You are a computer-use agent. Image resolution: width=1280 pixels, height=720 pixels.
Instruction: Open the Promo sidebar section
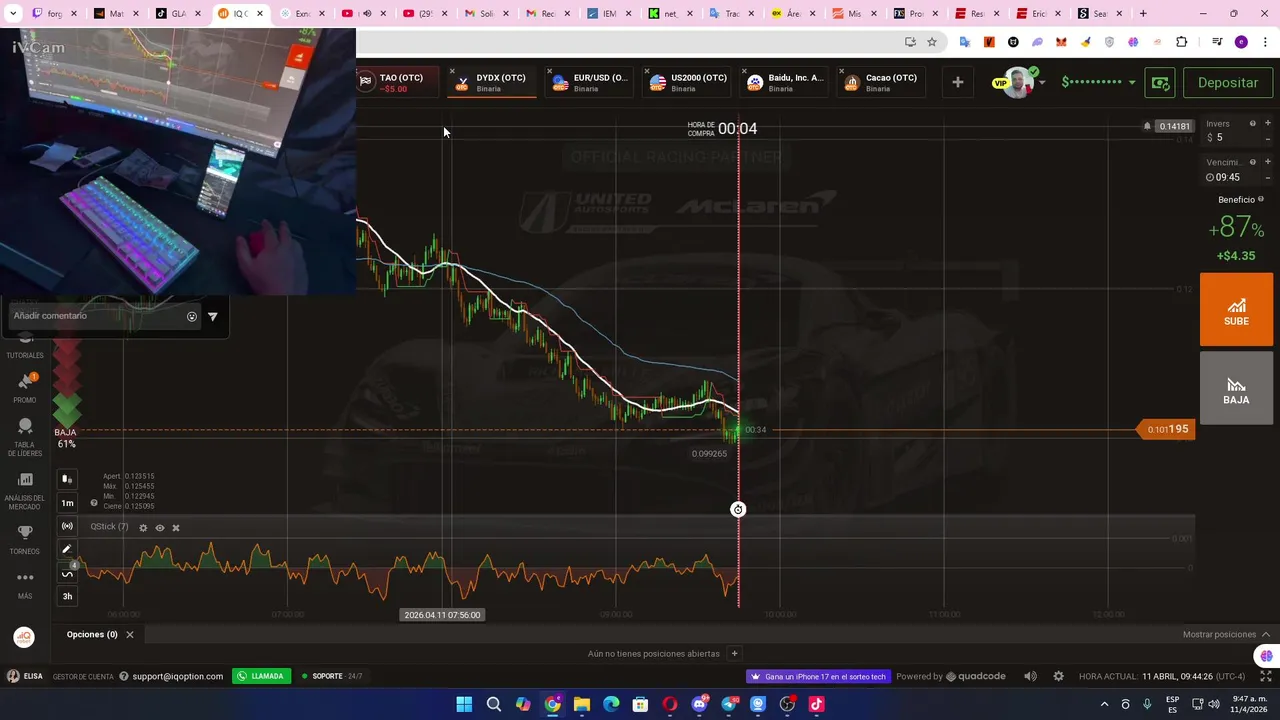pyautogui.click(x=25, y=389)
